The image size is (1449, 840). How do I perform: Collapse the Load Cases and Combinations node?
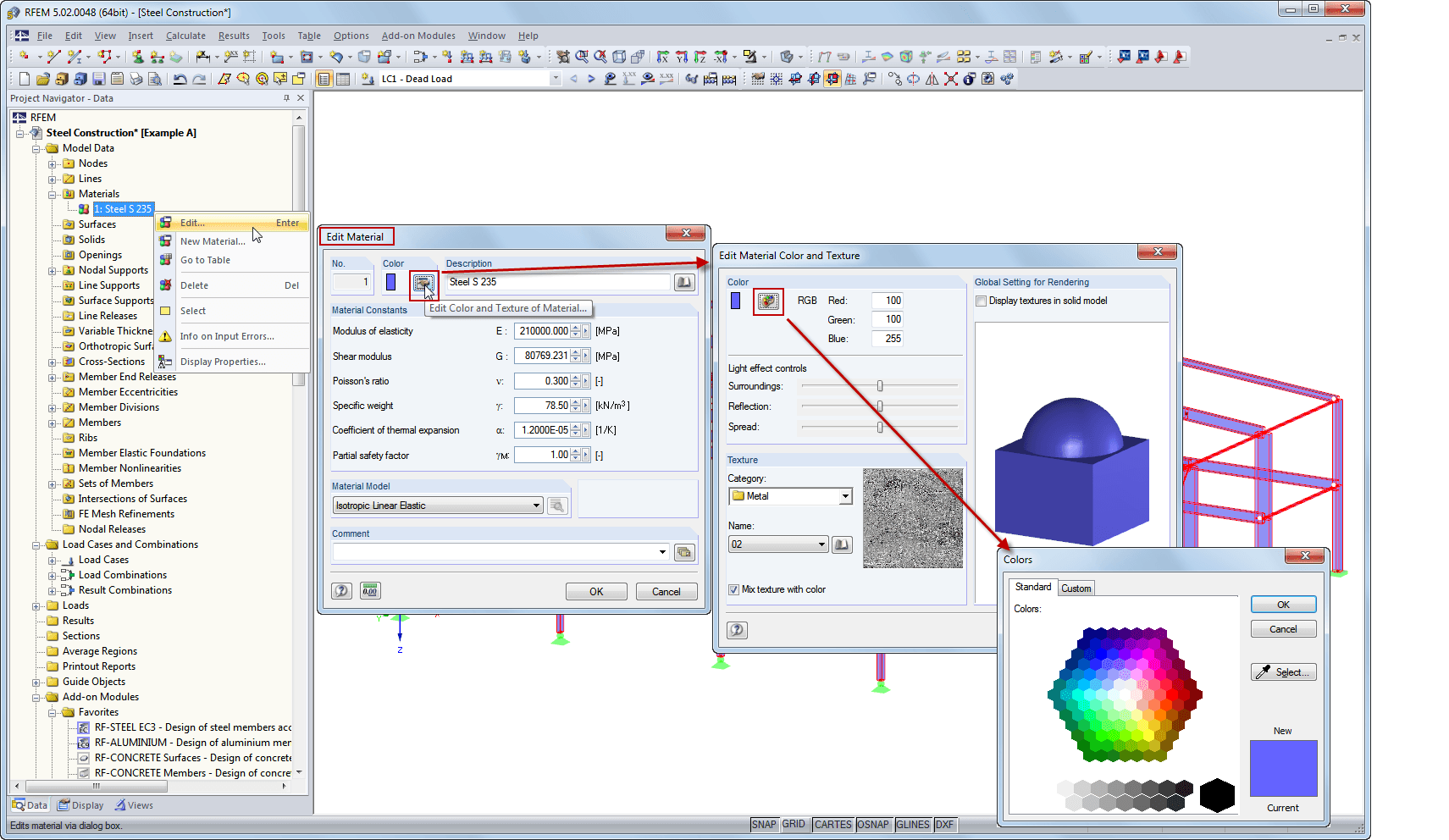pyautogui.click(x=36, y=545)
